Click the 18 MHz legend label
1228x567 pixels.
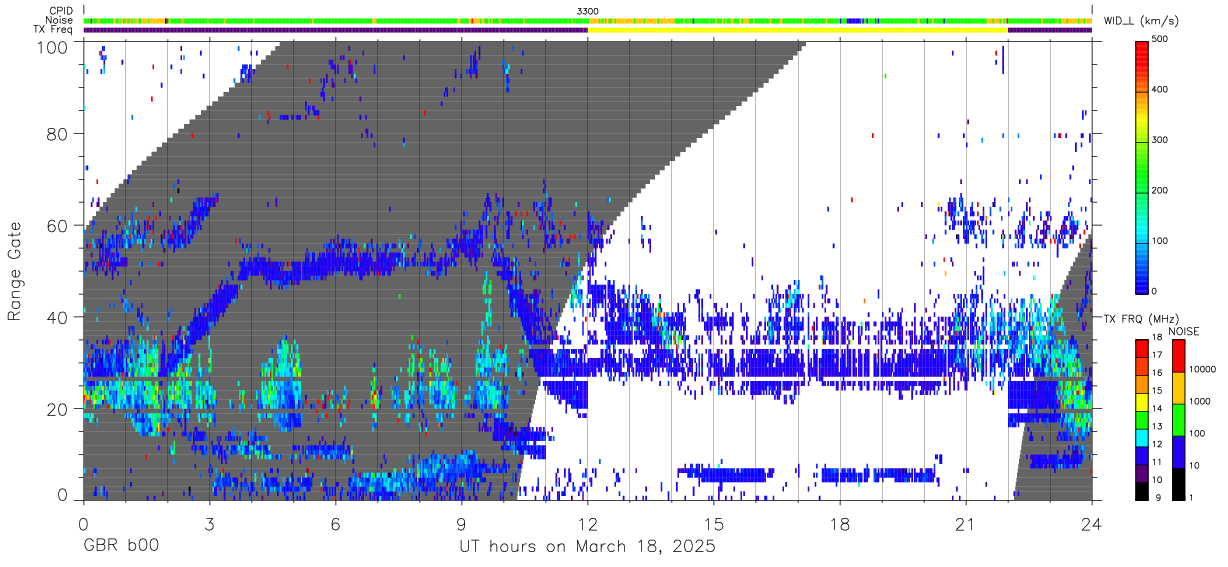pyautogui.click(x=1158, y=339)
